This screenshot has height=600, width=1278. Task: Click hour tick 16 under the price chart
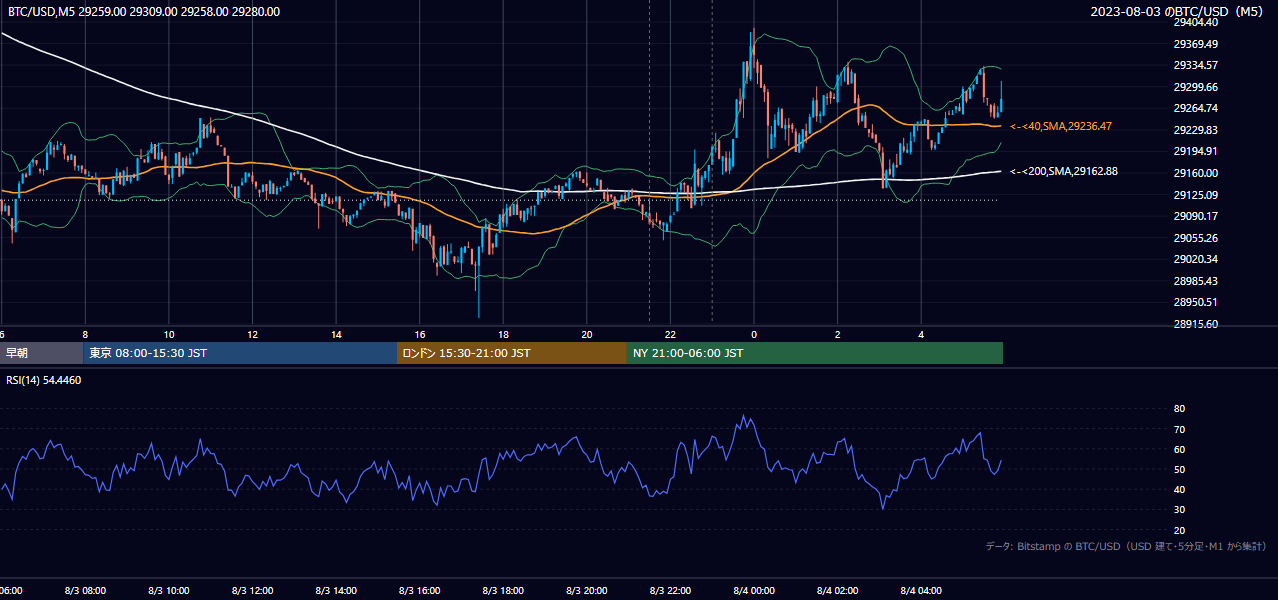click(419, 334)
